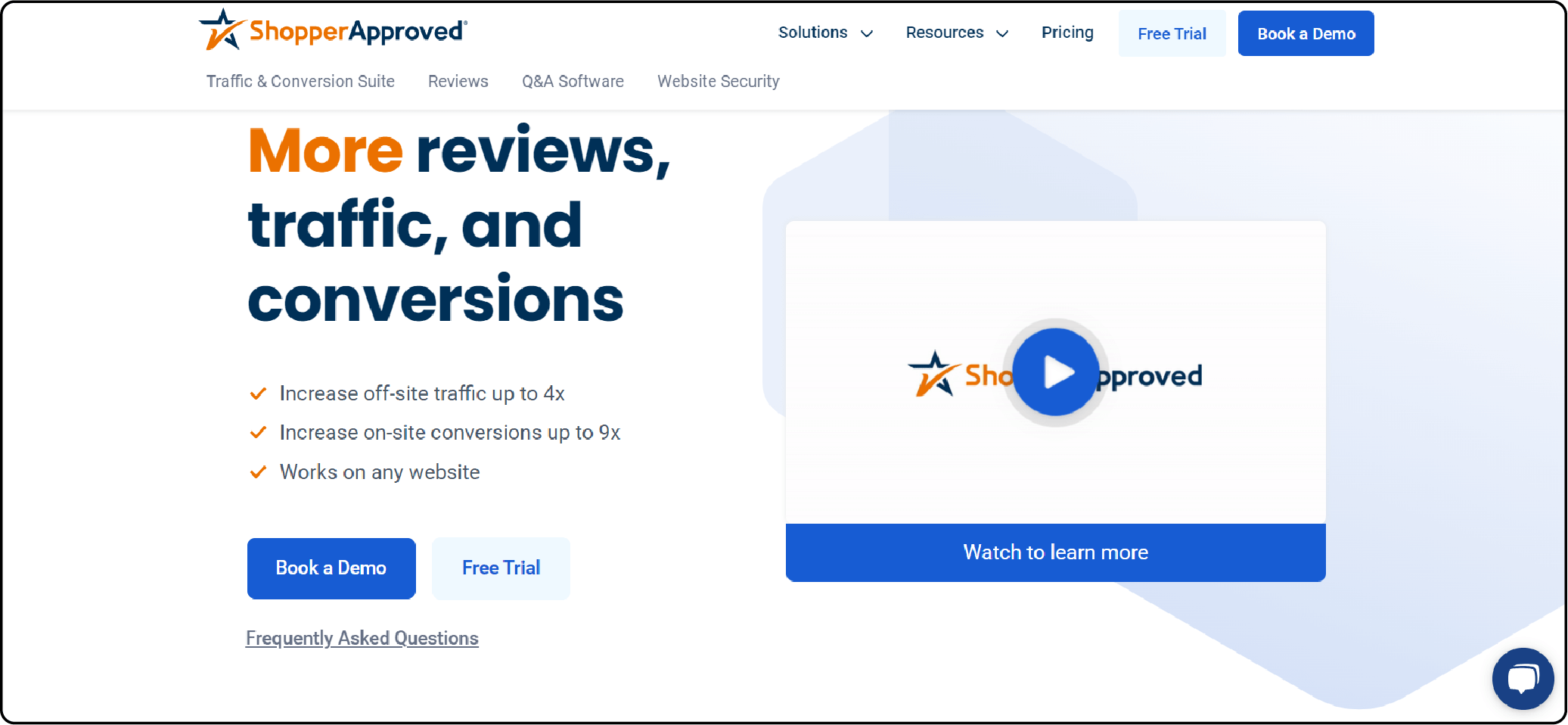Play the ShopperApproved intro video

[x=1055, y=372]
